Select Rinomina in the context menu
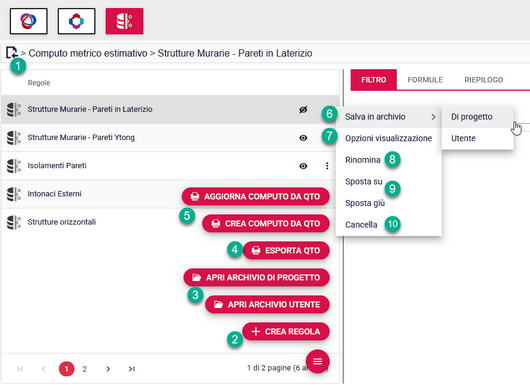530x385 pixels. 389,160
